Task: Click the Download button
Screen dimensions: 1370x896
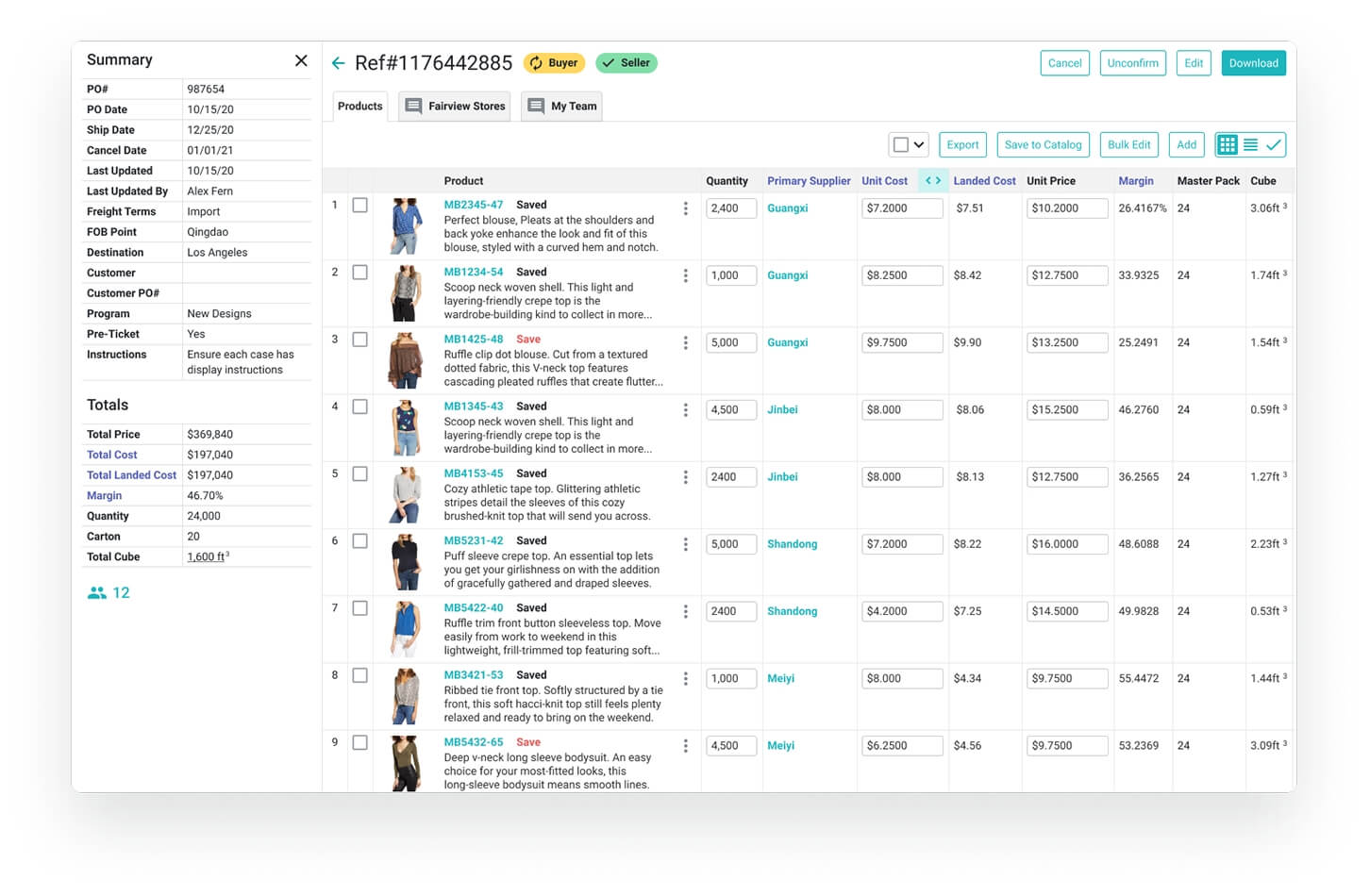Action: click(x=1253, y=62)
